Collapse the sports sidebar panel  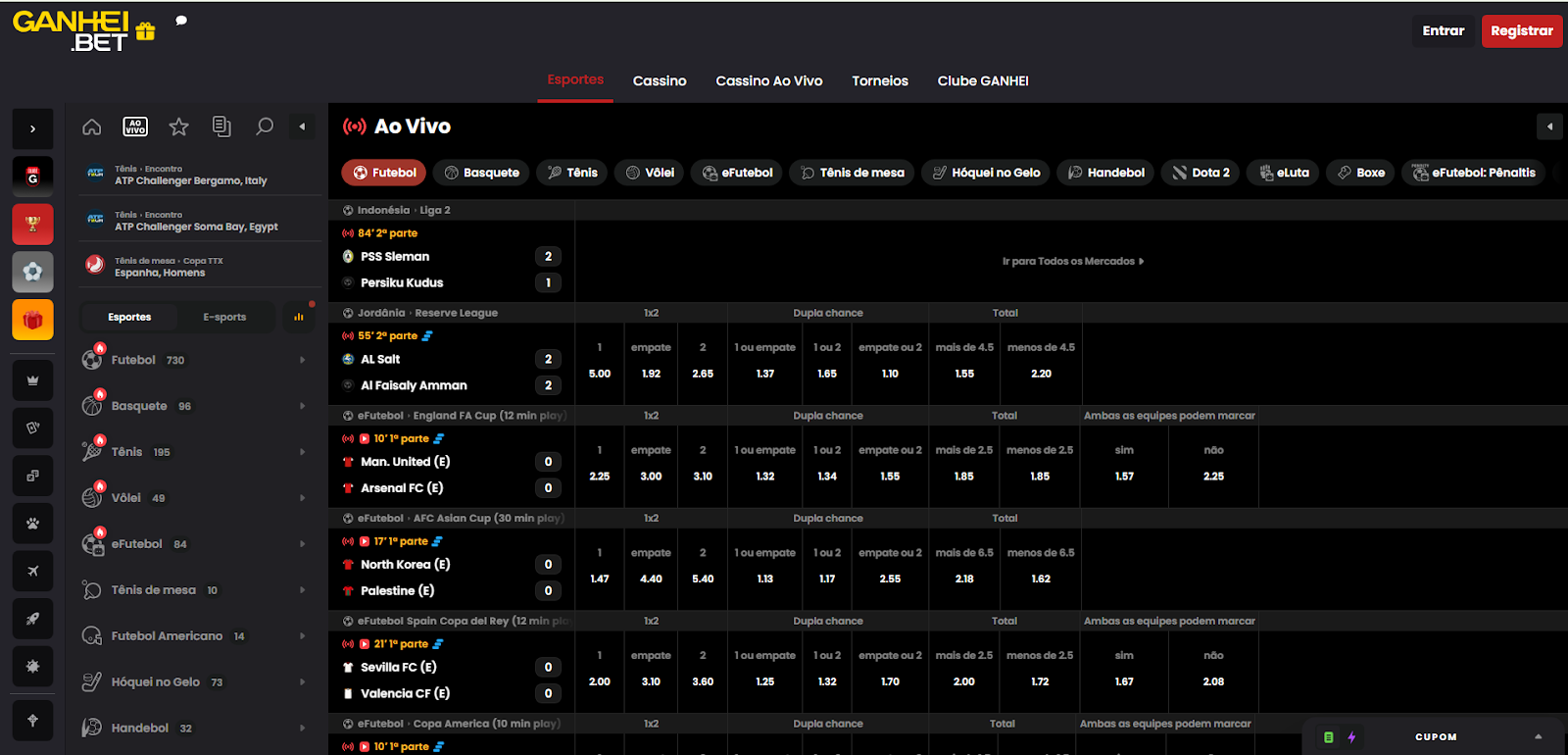click(x=302, y=126)
